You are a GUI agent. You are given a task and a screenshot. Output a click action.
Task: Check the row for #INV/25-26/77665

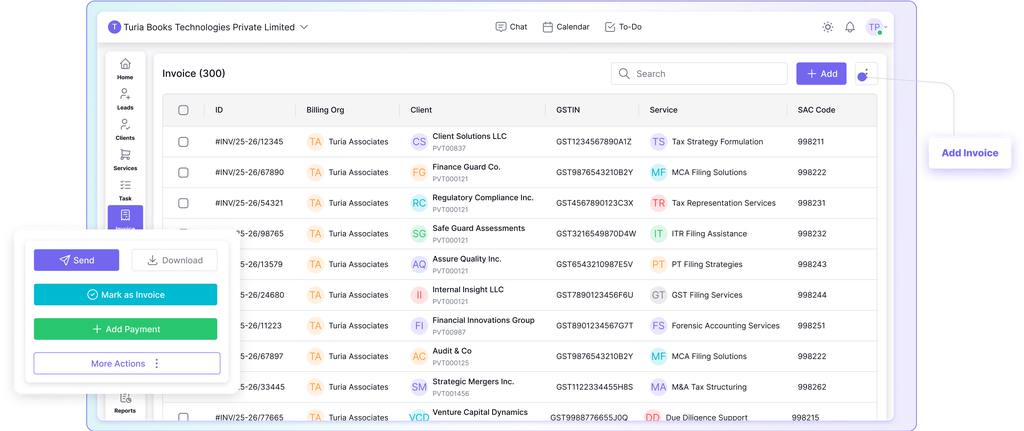coord(184,417)
